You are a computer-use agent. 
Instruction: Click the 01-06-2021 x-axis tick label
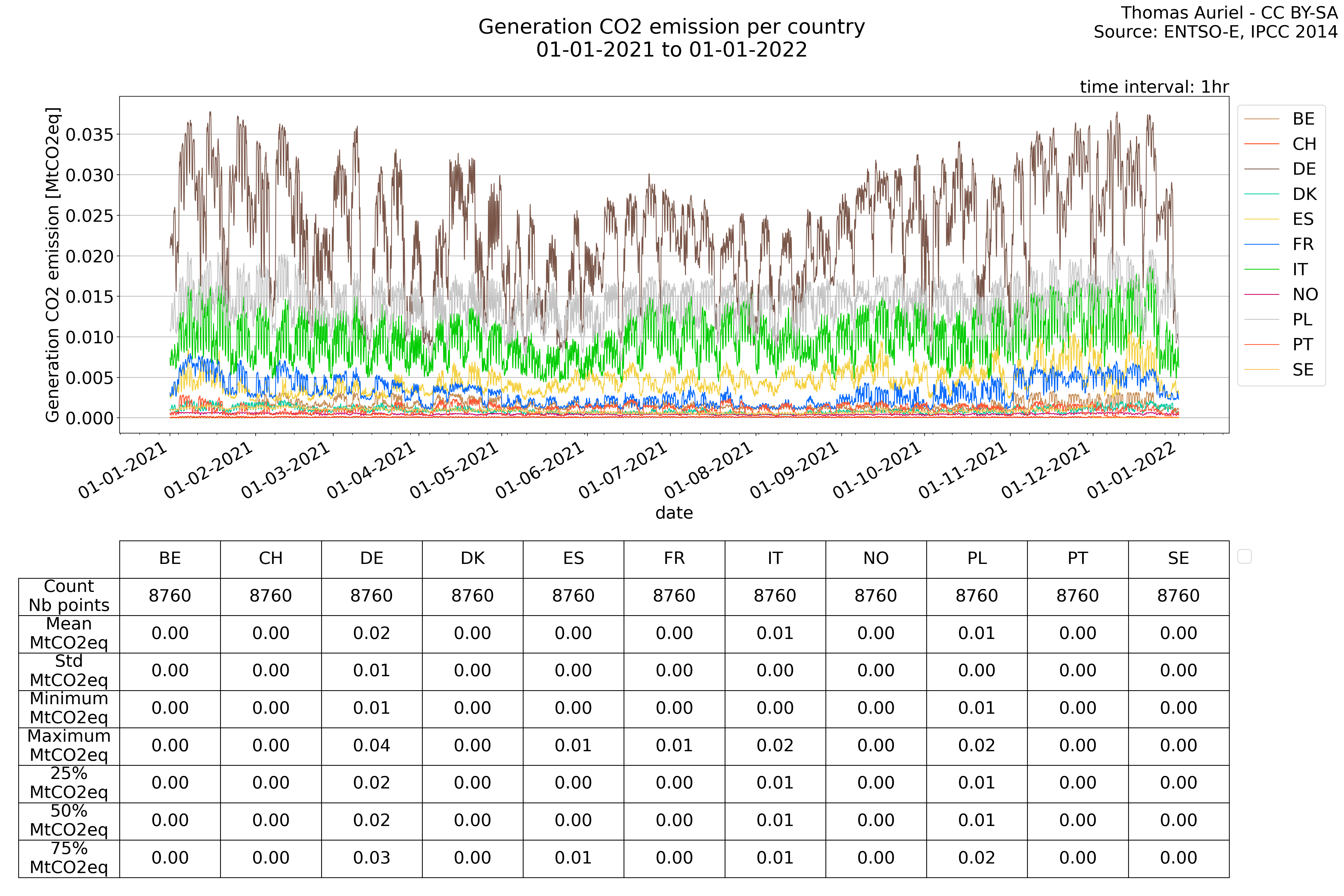pos(540,470)
